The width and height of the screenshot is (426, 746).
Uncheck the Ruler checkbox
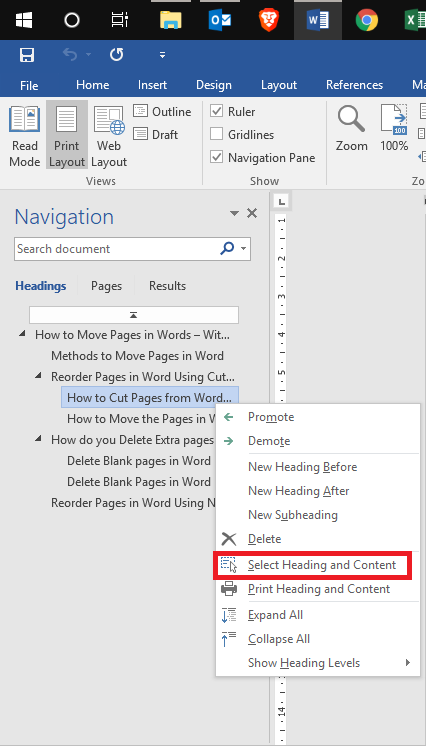217,111
